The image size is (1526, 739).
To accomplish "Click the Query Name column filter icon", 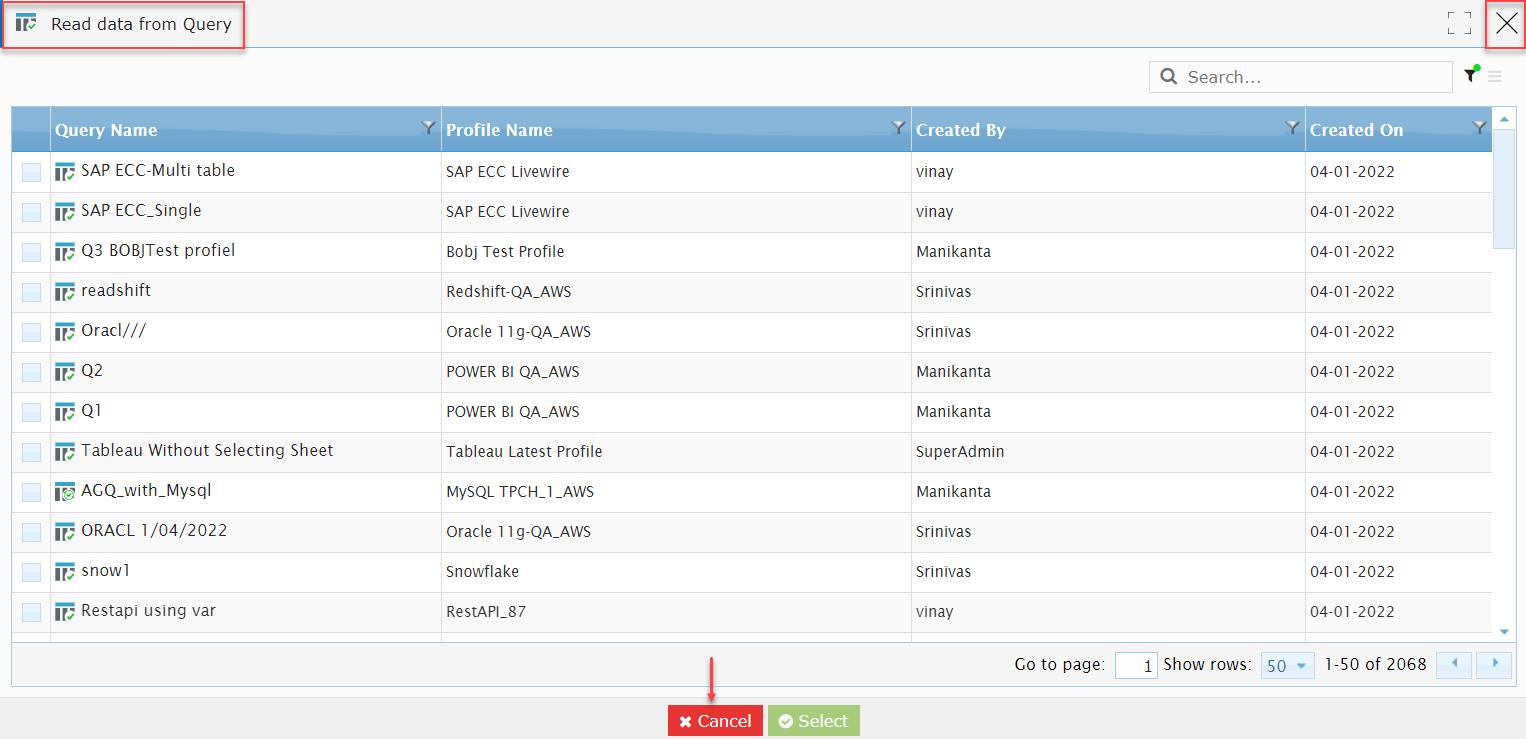I will pos(428,127).
